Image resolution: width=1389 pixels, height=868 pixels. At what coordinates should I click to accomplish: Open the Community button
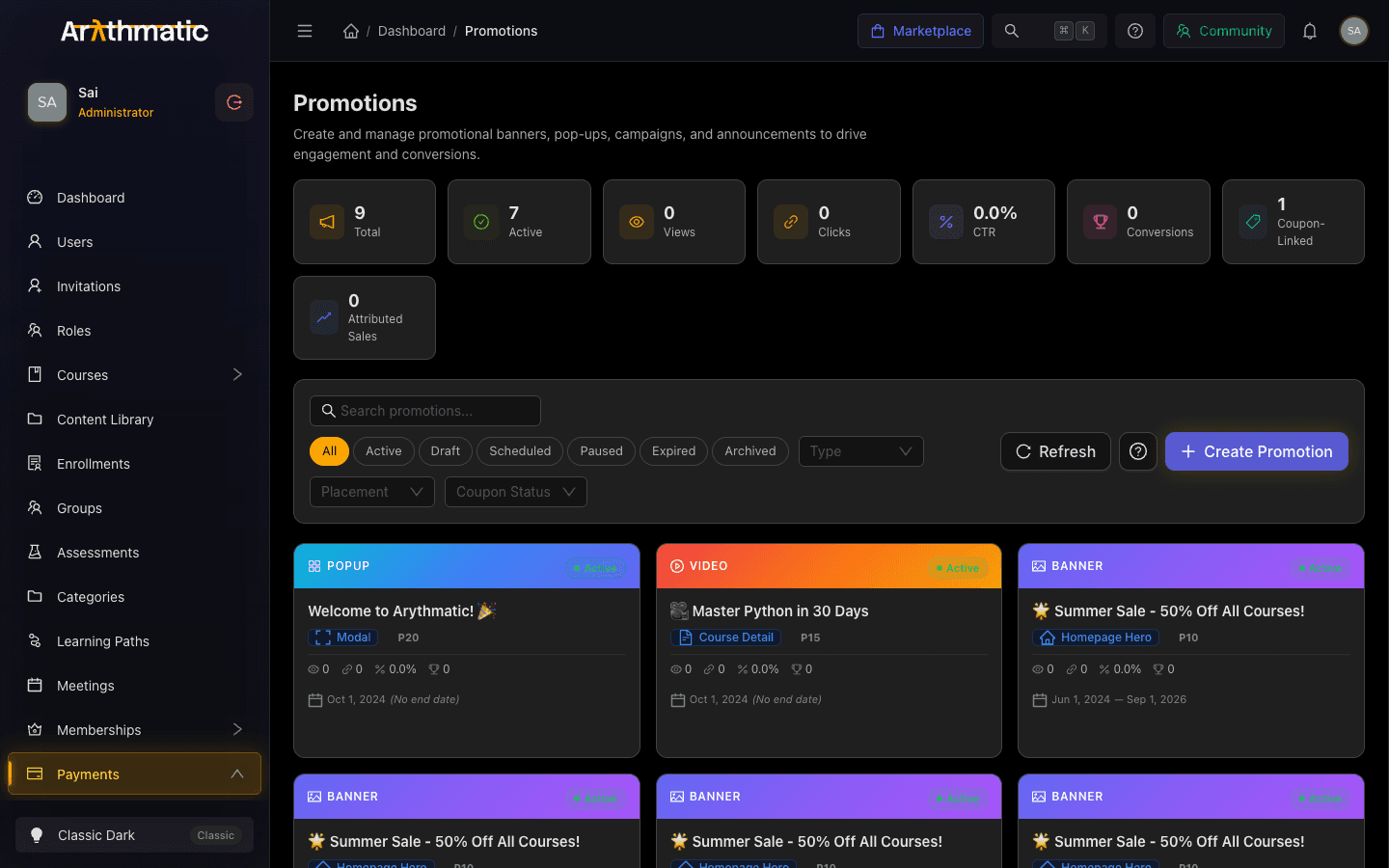(x=1224, y=31)
